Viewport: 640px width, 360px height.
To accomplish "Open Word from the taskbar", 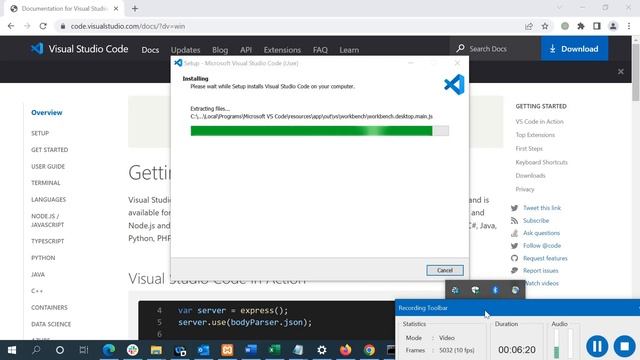I will (x=251, y=350).
